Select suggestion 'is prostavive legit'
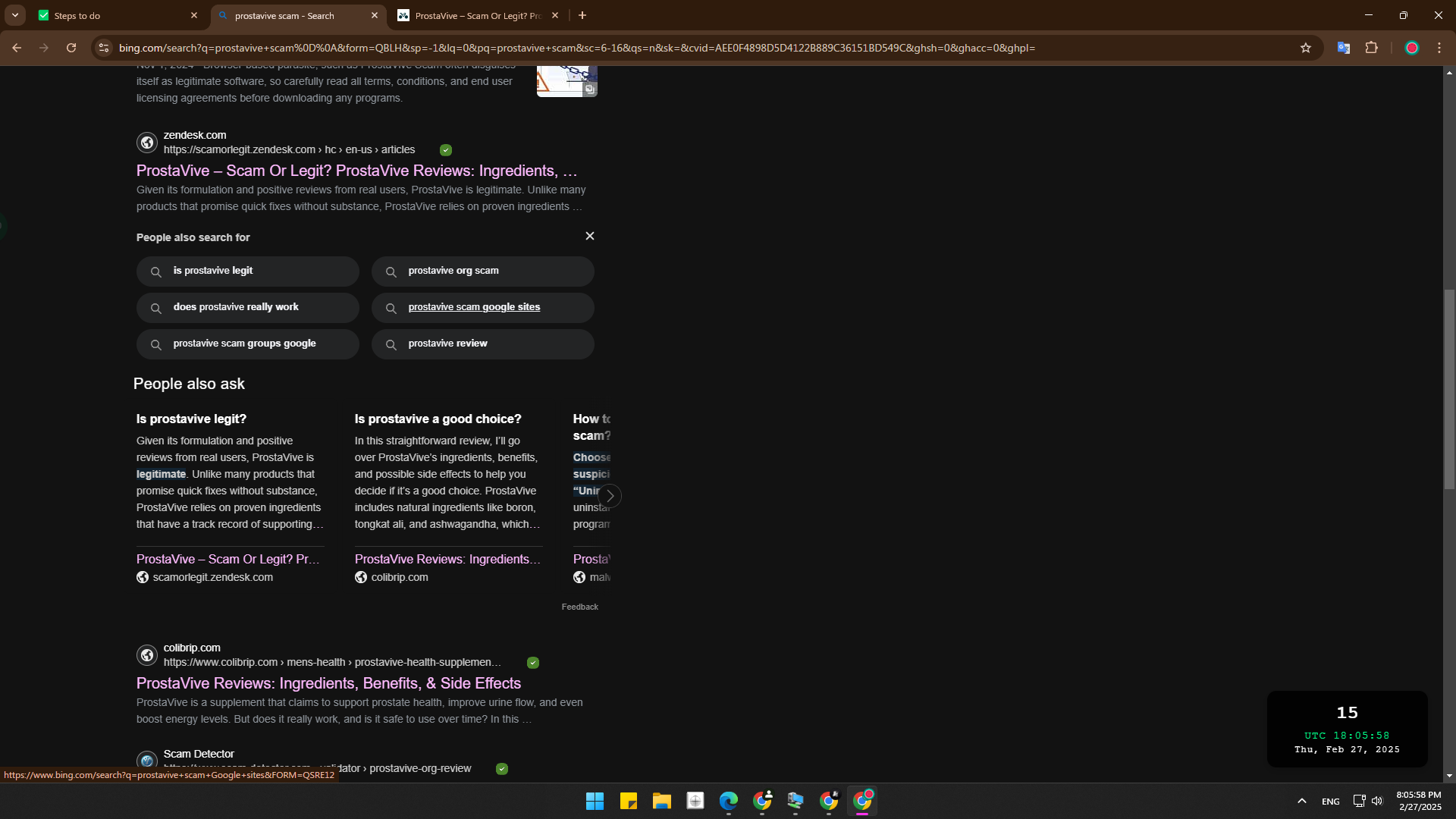 (x=248, y=271)
